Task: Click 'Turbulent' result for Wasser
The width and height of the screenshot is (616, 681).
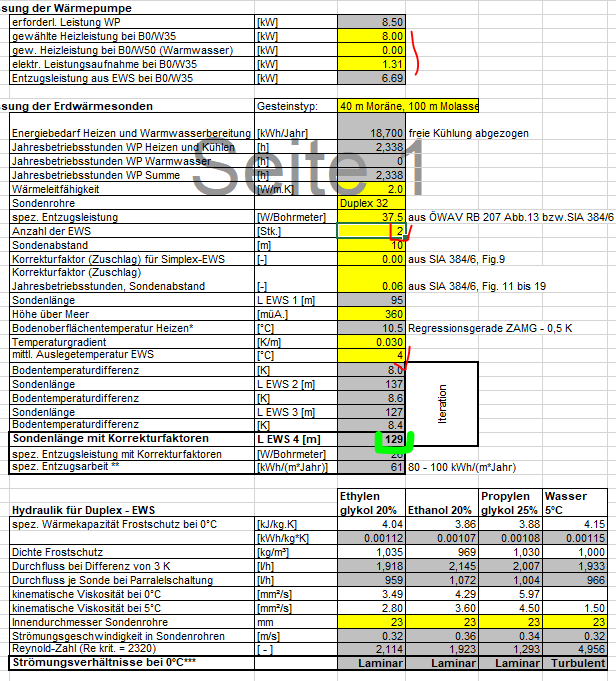Action: click(575, 663)
